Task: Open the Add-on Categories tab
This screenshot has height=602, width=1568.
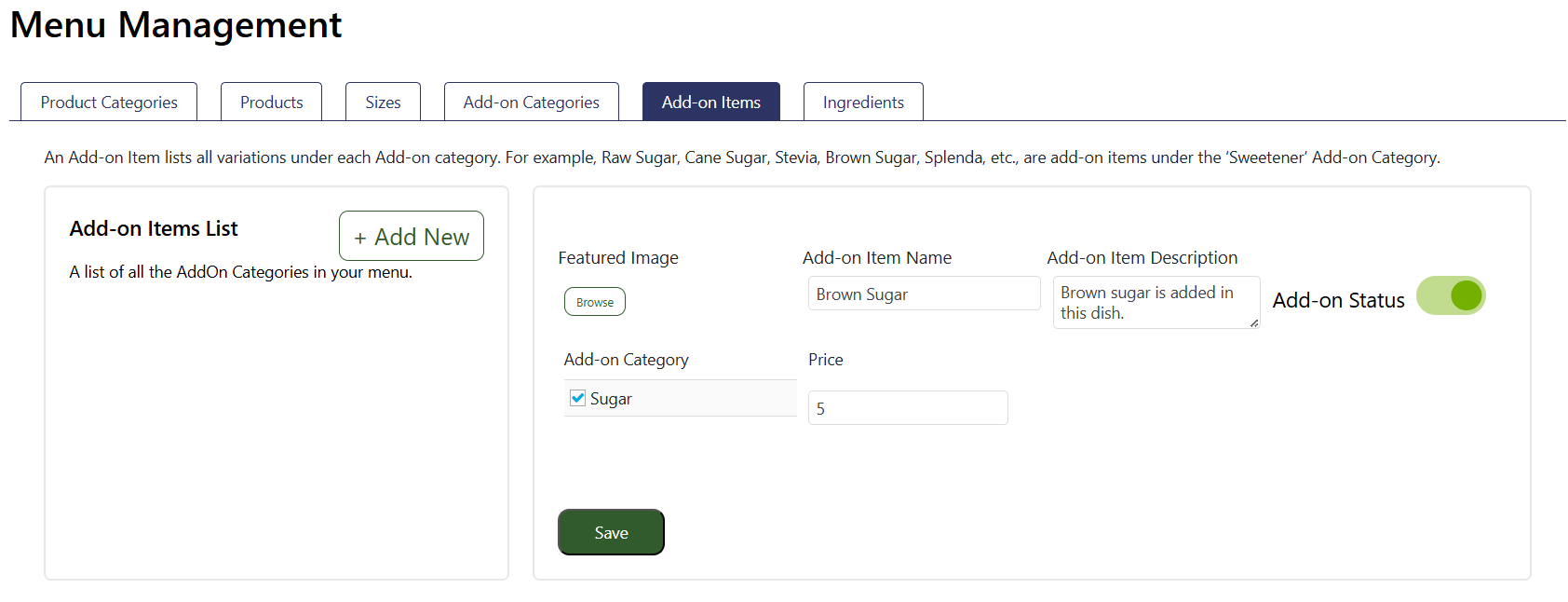Action: click(531, 102)
